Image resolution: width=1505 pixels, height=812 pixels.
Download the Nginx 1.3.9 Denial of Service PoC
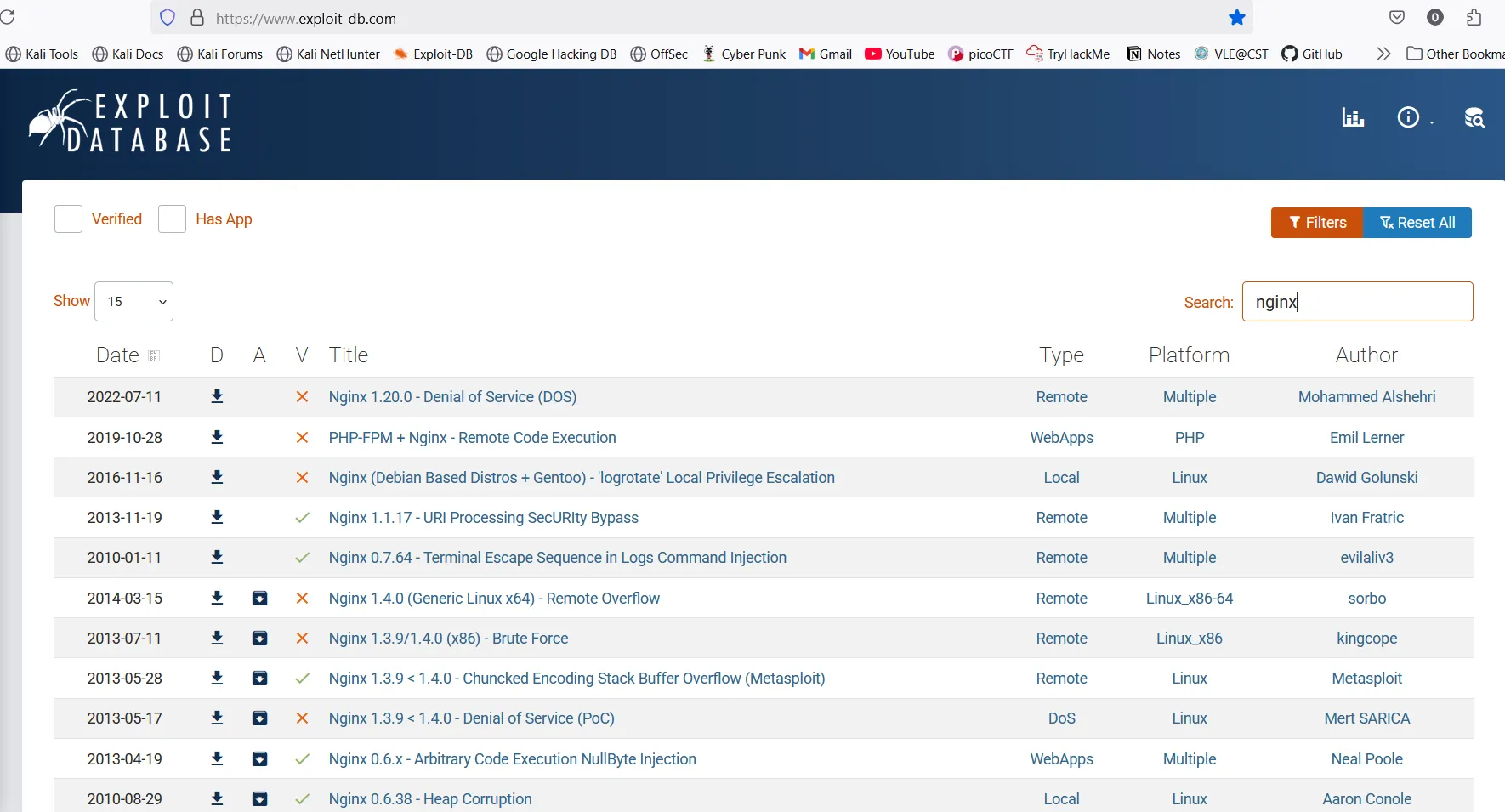click(x=217, y=718)
